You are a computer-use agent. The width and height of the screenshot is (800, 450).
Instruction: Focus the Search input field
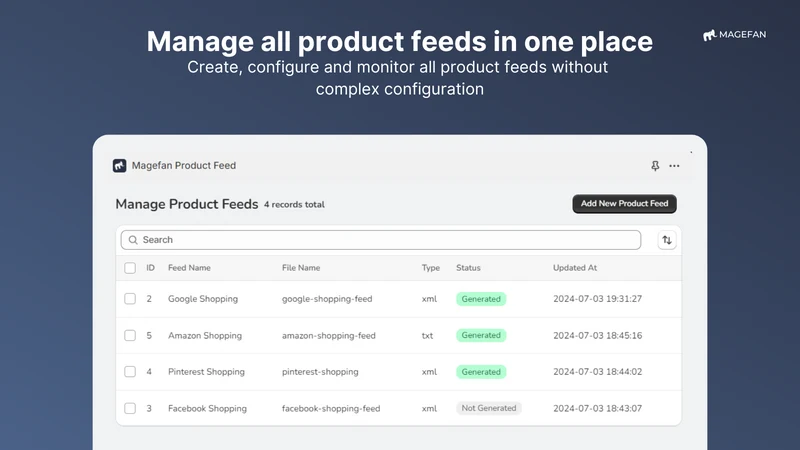coord(381,240)
